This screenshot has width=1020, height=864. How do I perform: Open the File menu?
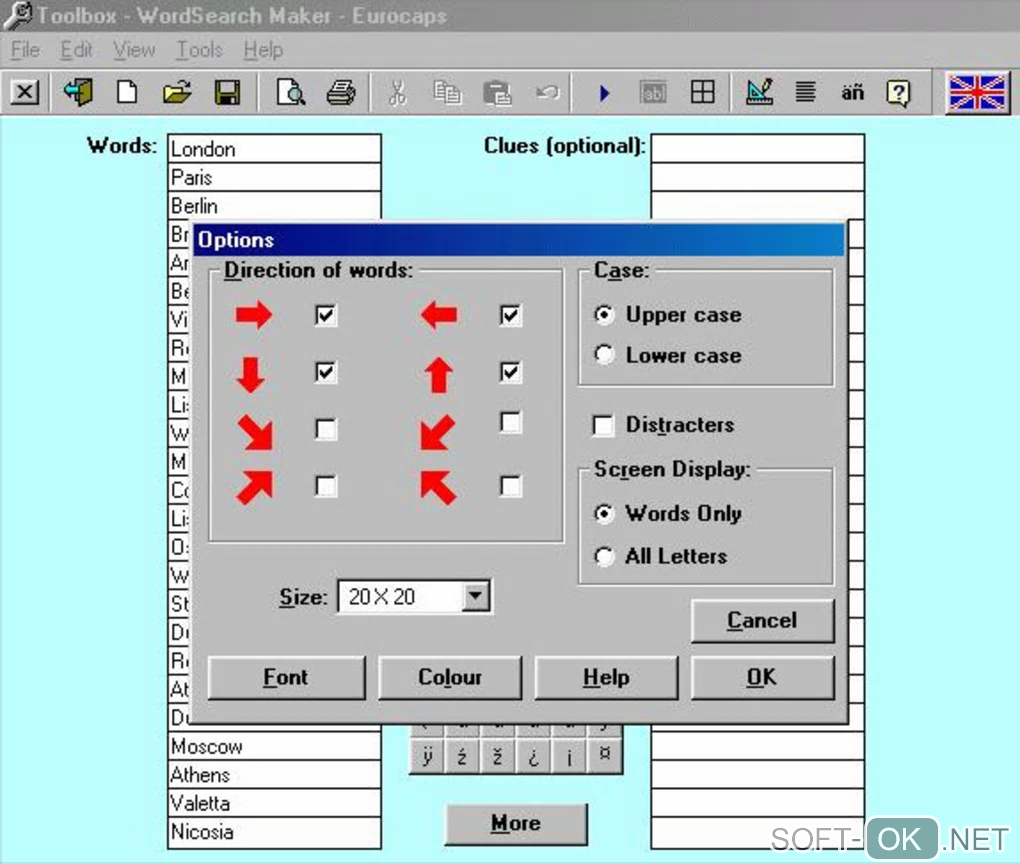[25, 49]
